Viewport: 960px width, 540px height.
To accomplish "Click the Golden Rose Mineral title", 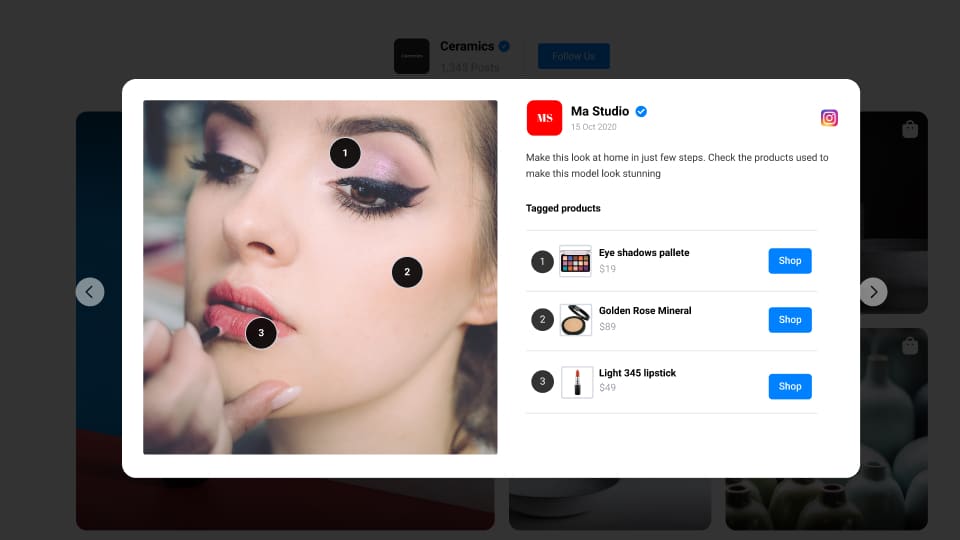I will (x=645, y=310).
